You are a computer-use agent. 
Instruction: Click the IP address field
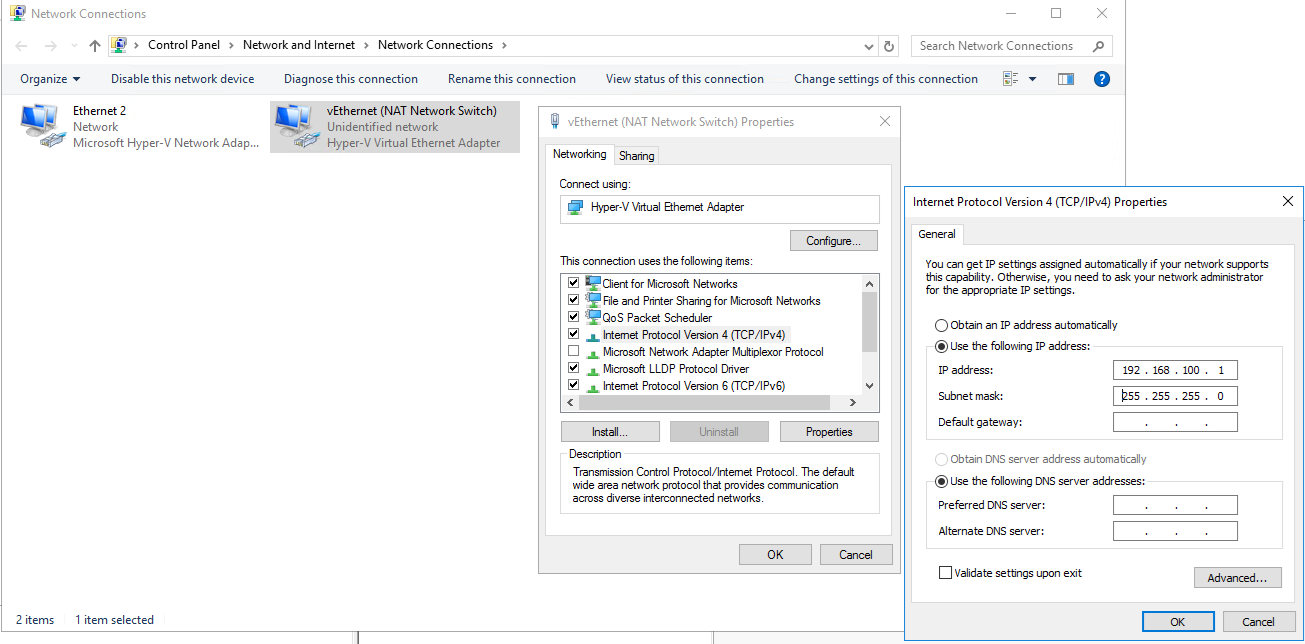click(1175, 370)
